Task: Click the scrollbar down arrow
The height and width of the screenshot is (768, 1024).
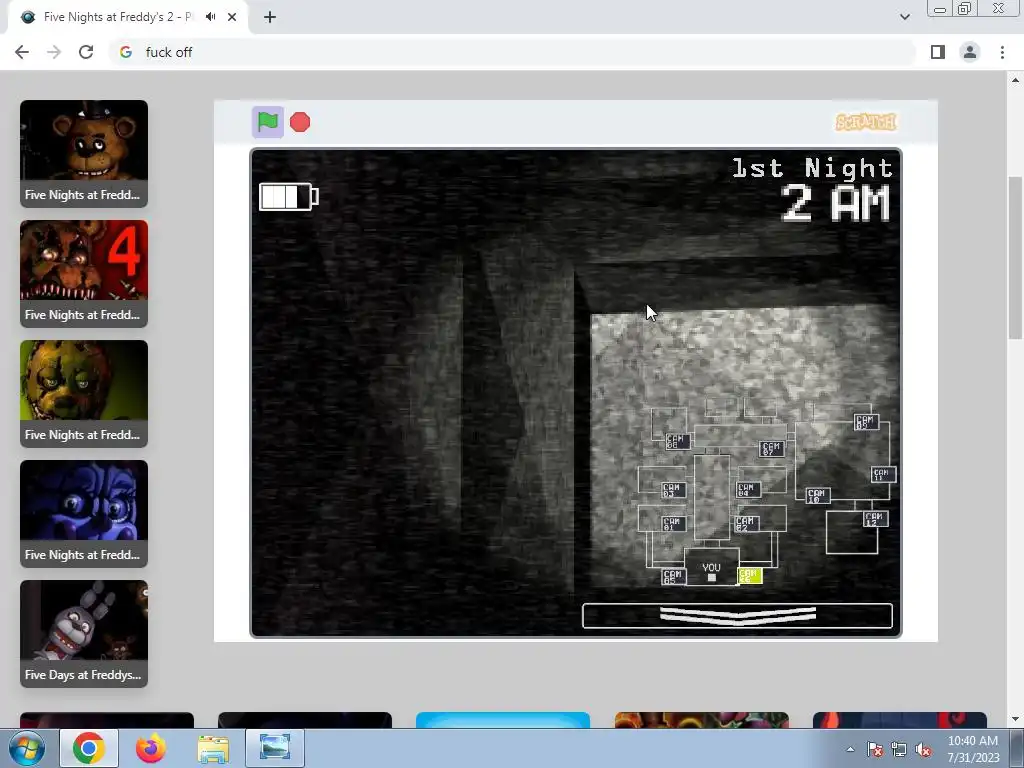Action: coord(1015,719)
